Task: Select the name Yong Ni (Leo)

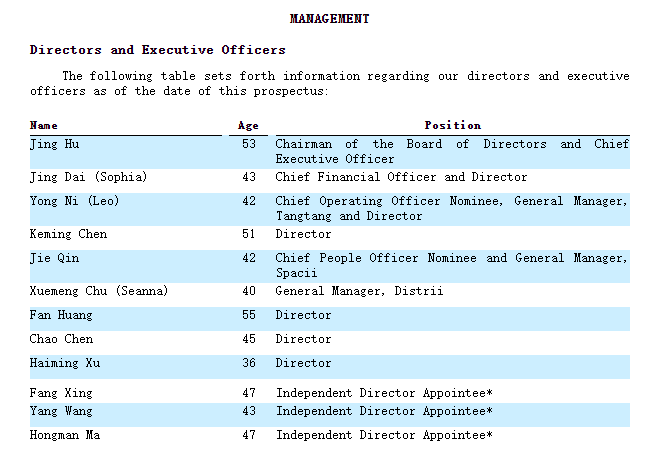Action: [x=75, y=201]
